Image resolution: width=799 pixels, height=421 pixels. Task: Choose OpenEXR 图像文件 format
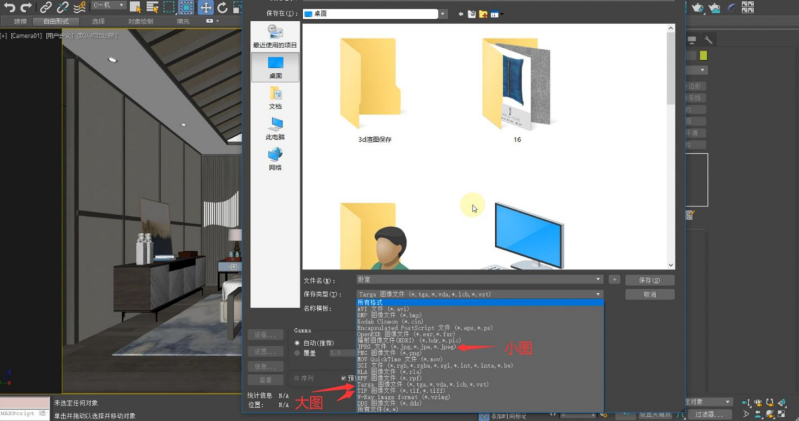click(x=480, y=334)
